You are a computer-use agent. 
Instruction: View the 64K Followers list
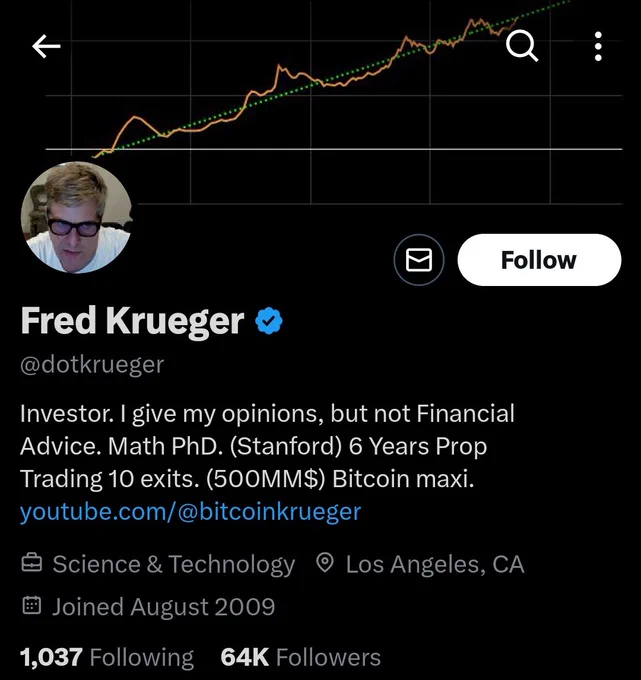point(301,657)
